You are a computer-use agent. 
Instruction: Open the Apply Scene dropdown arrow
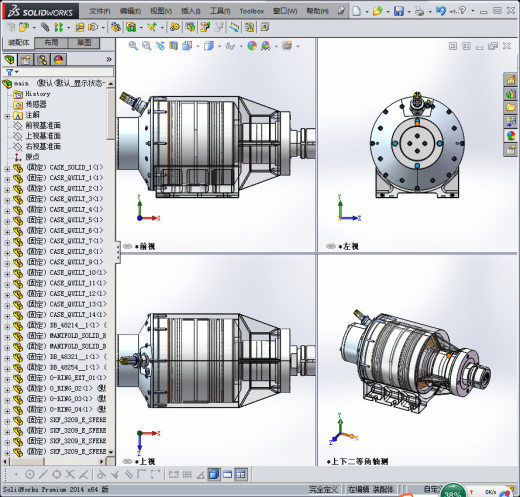pyautogui.click(x=276, y=46)
